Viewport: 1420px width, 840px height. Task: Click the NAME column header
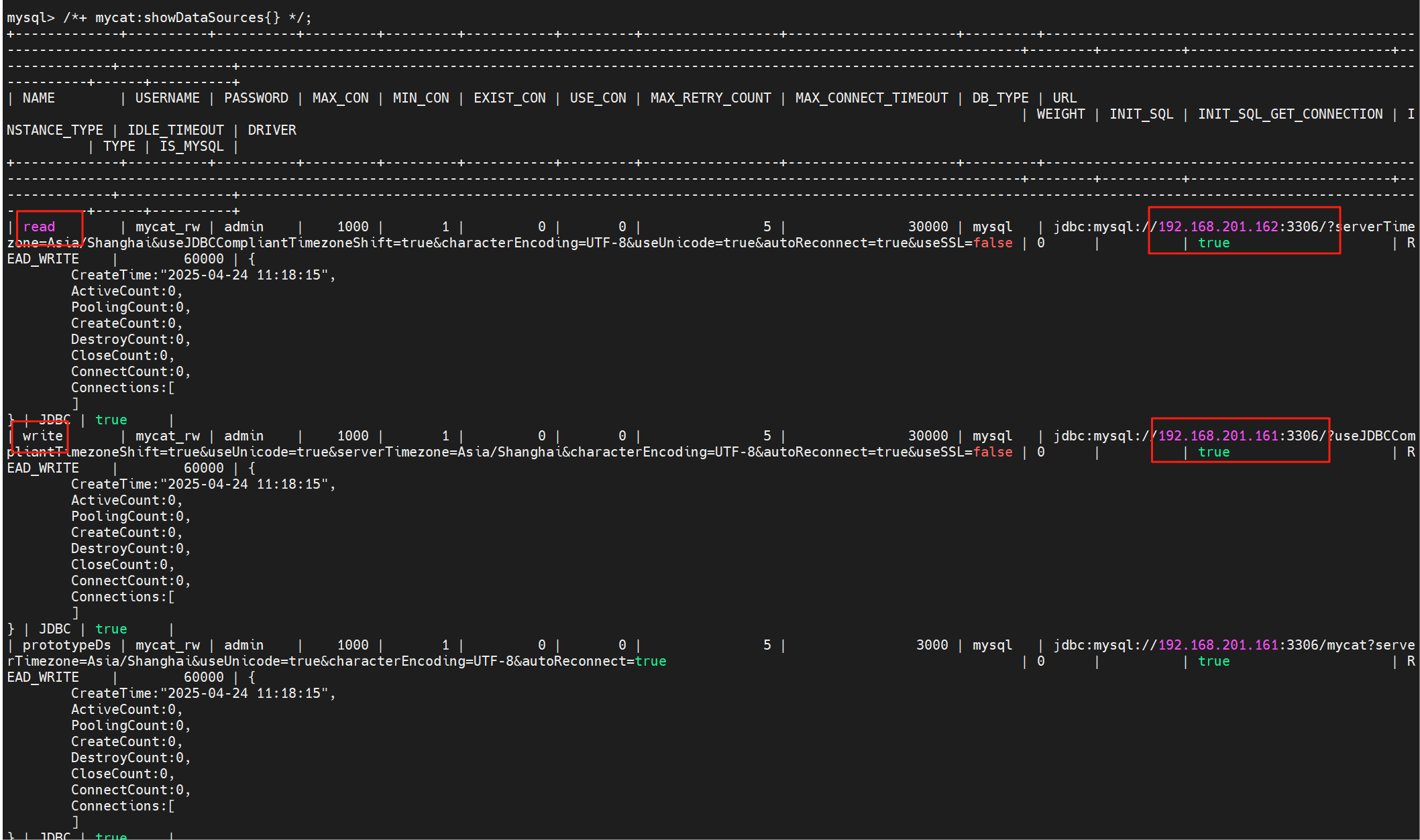(39, 98)
